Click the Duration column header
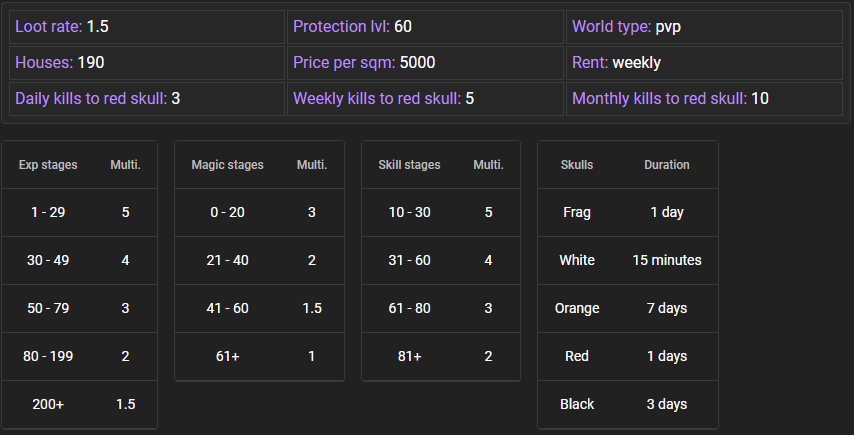This screenshot has height=435, width=854. pyautogui.click(x=667, y=165)
